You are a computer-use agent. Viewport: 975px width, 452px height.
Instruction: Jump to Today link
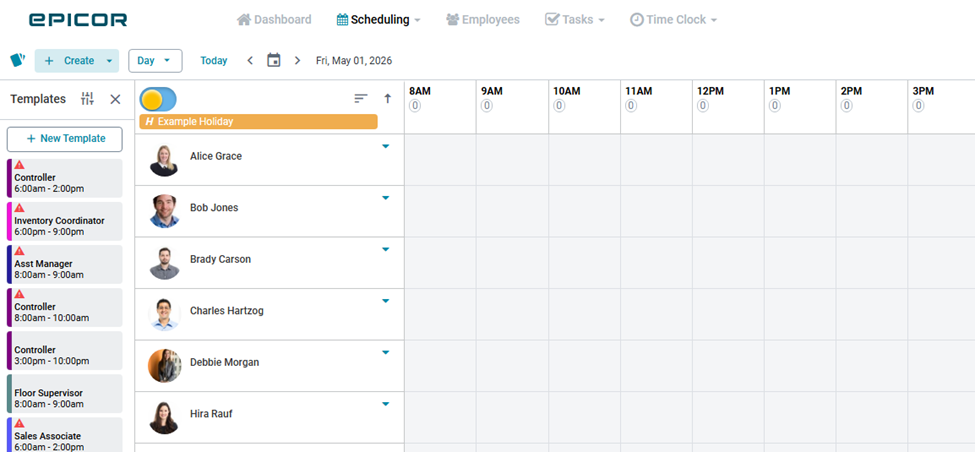[x=214, y=60]
